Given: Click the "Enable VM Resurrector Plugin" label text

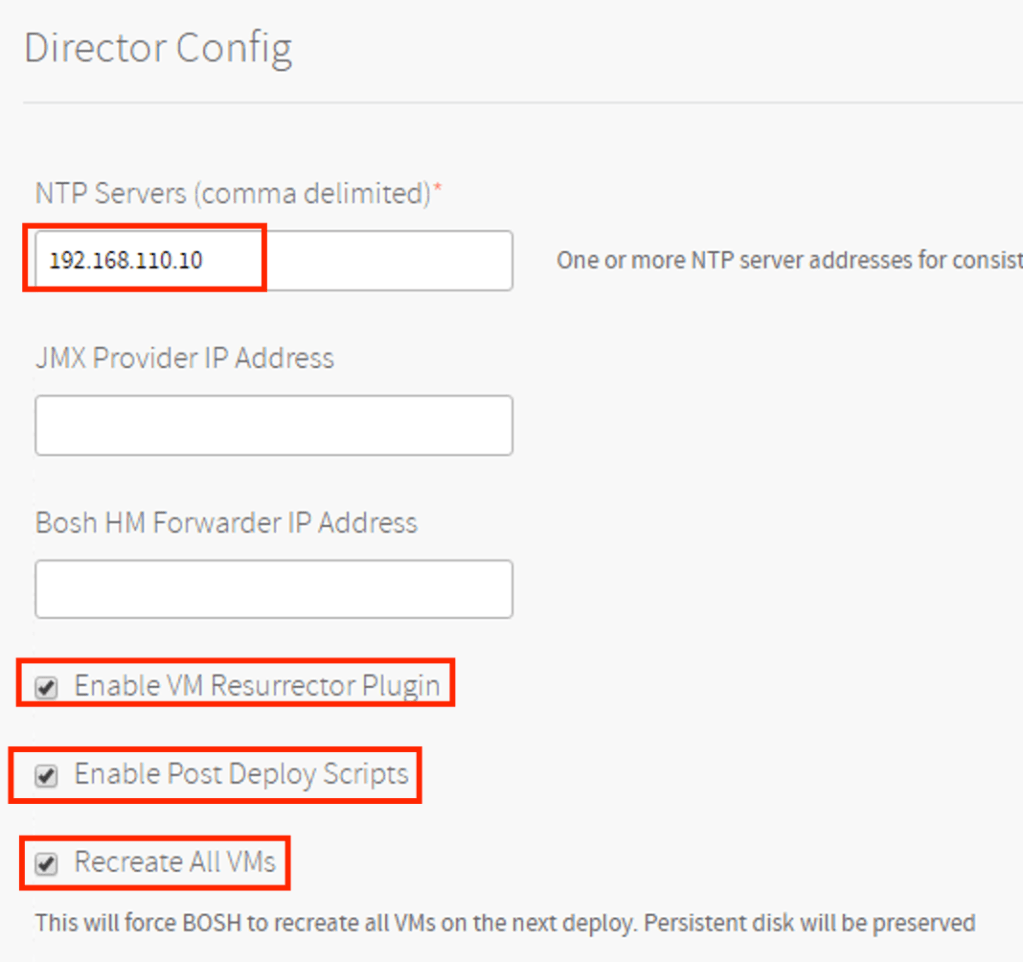Looking at the screenshot, I should 256,686.
